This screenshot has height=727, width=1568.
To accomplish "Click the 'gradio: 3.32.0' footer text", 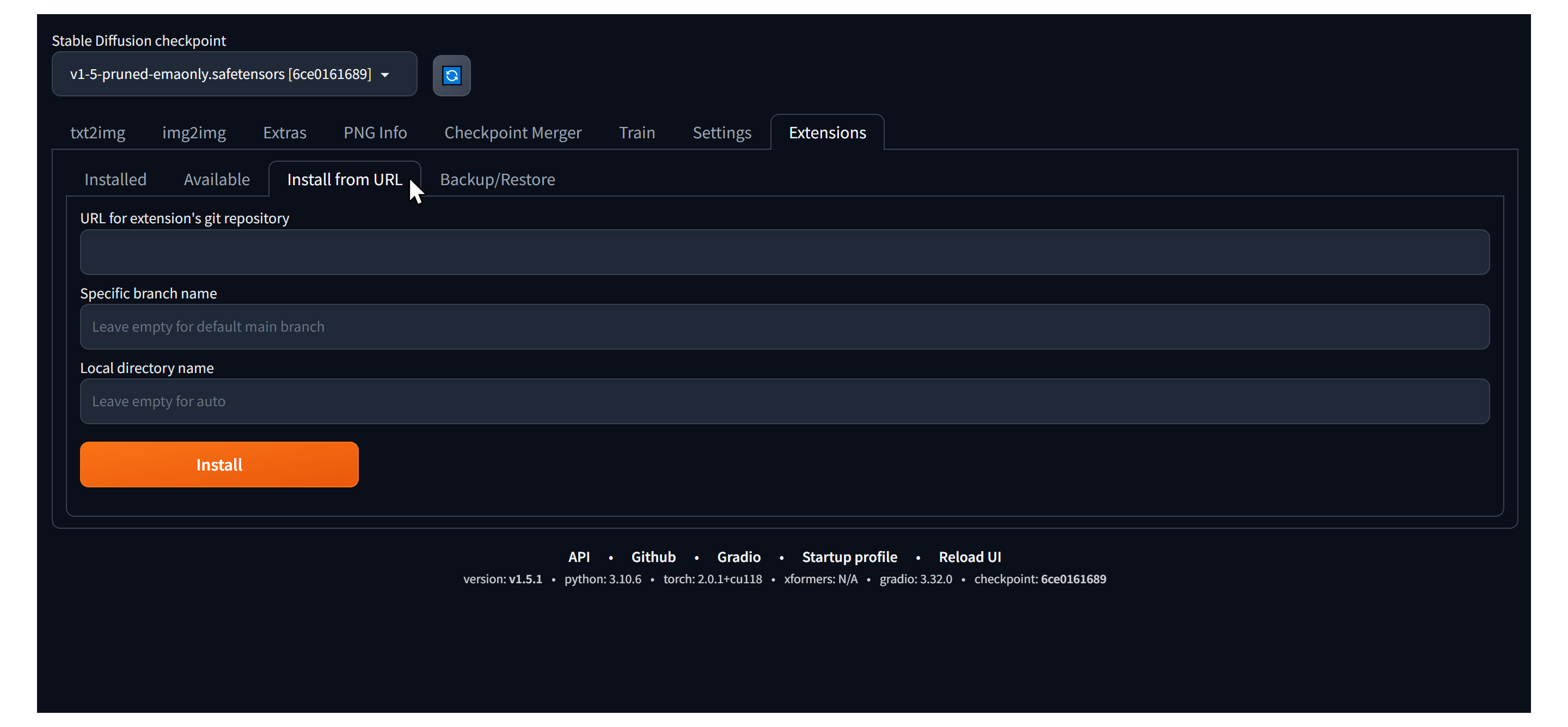I will pyautogui.click(x=915, y=579).
